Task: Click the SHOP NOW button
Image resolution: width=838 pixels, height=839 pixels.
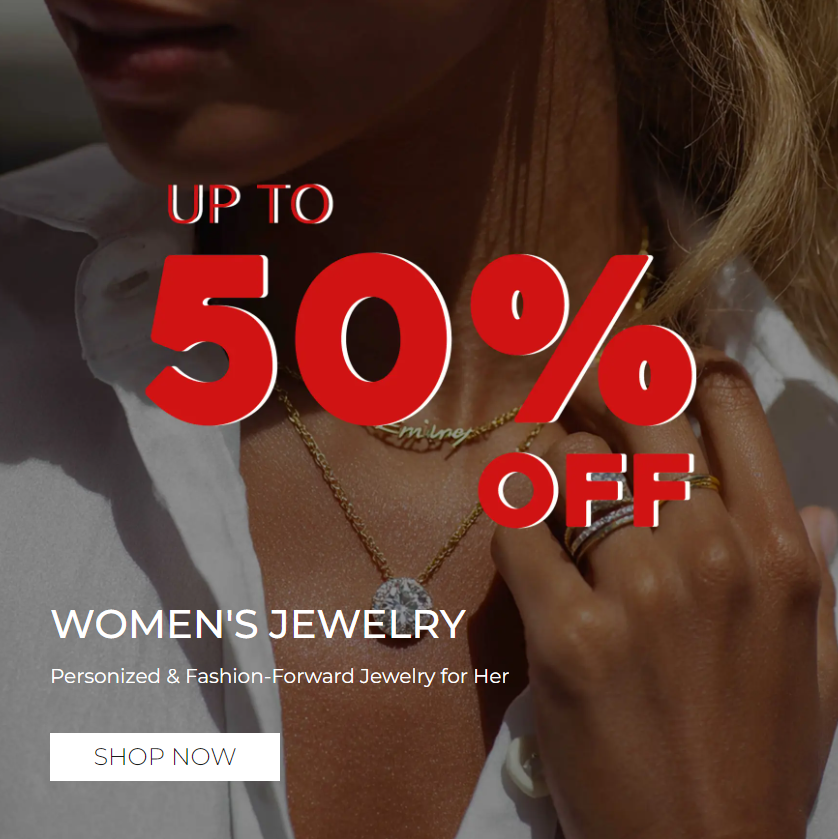Action: [x=165, y=757]
